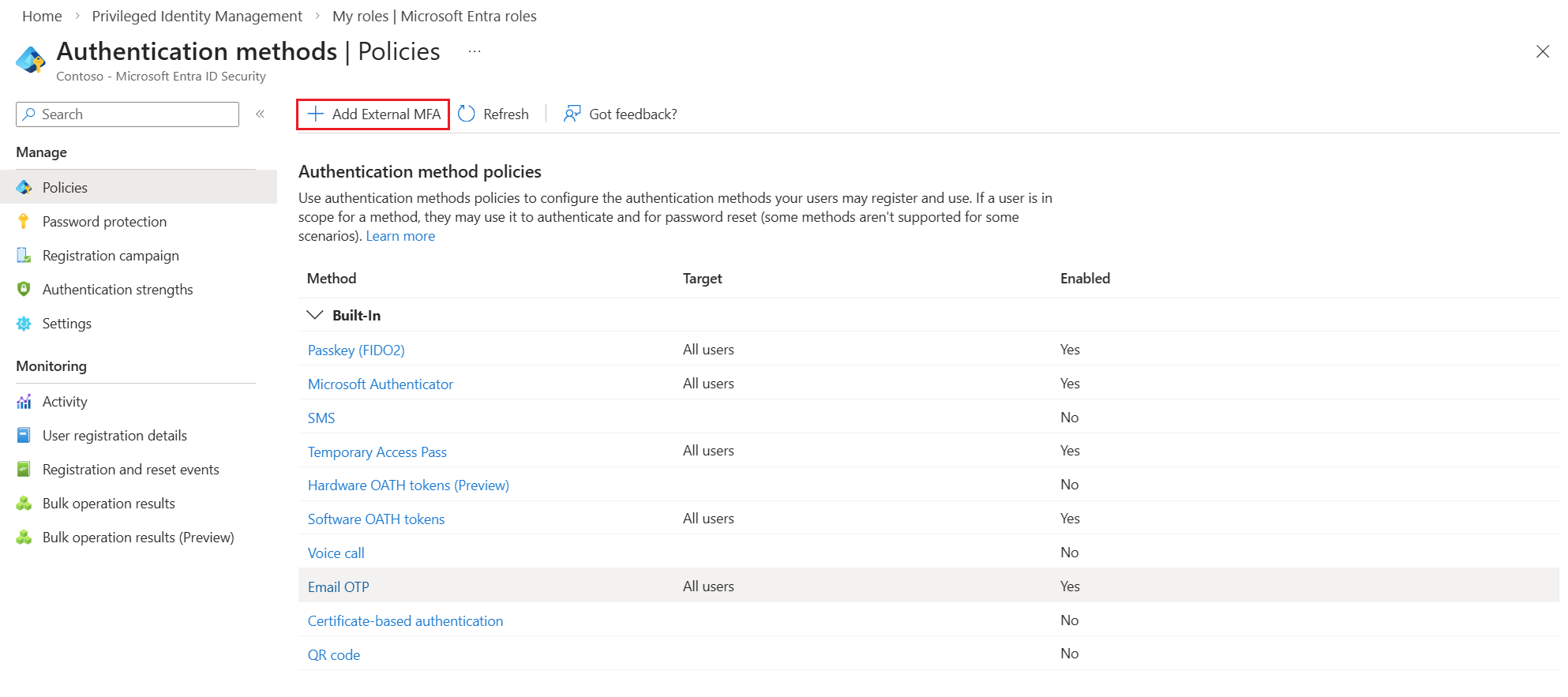Click 'Yes' enabled value for Temporary Access Pass

coord(1070,450)
